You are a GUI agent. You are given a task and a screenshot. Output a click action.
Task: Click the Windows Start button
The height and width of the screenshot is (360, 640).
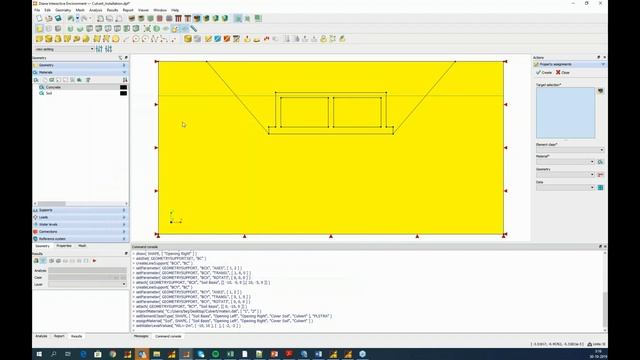pyautogui.click(x=39, y=354)
